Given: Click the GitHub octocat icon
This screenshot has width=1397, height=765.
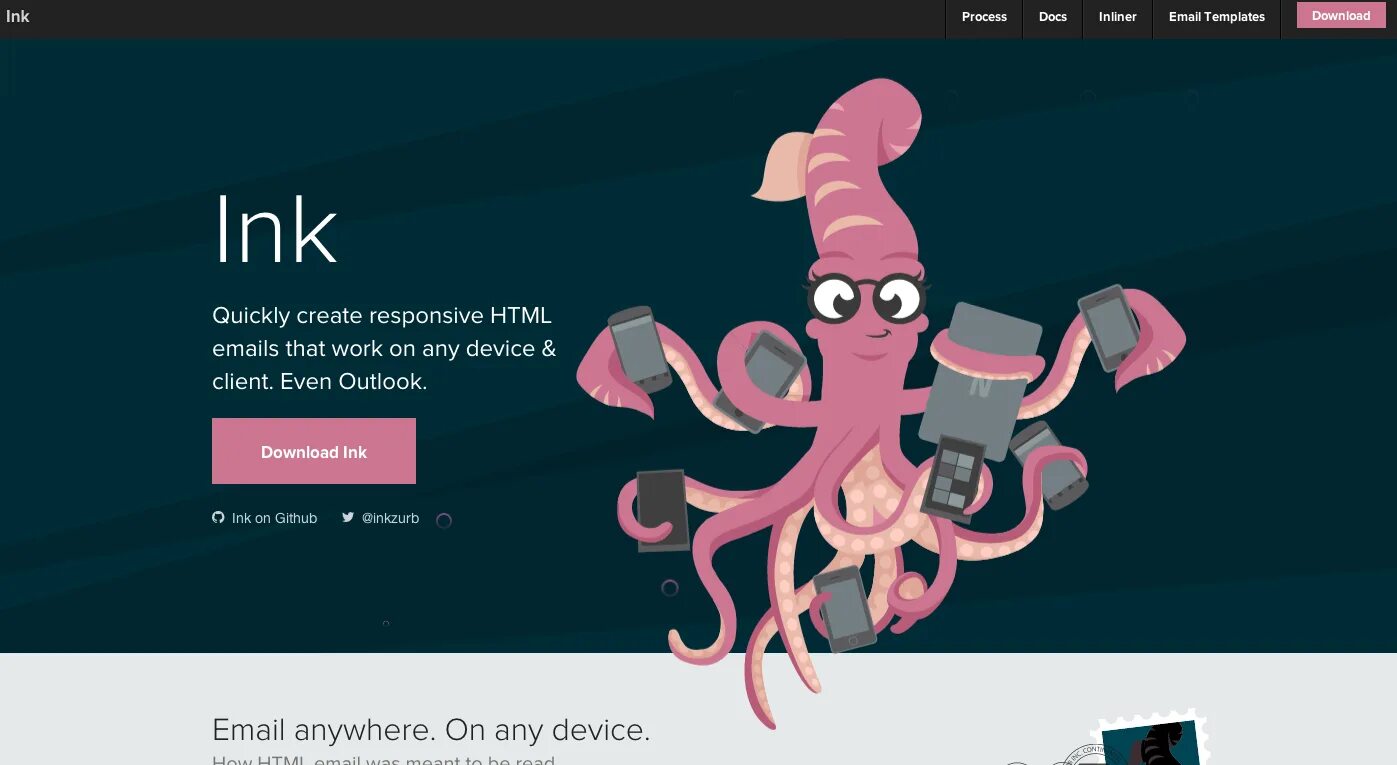Looking at the screenshot, I should pos(218,517).
